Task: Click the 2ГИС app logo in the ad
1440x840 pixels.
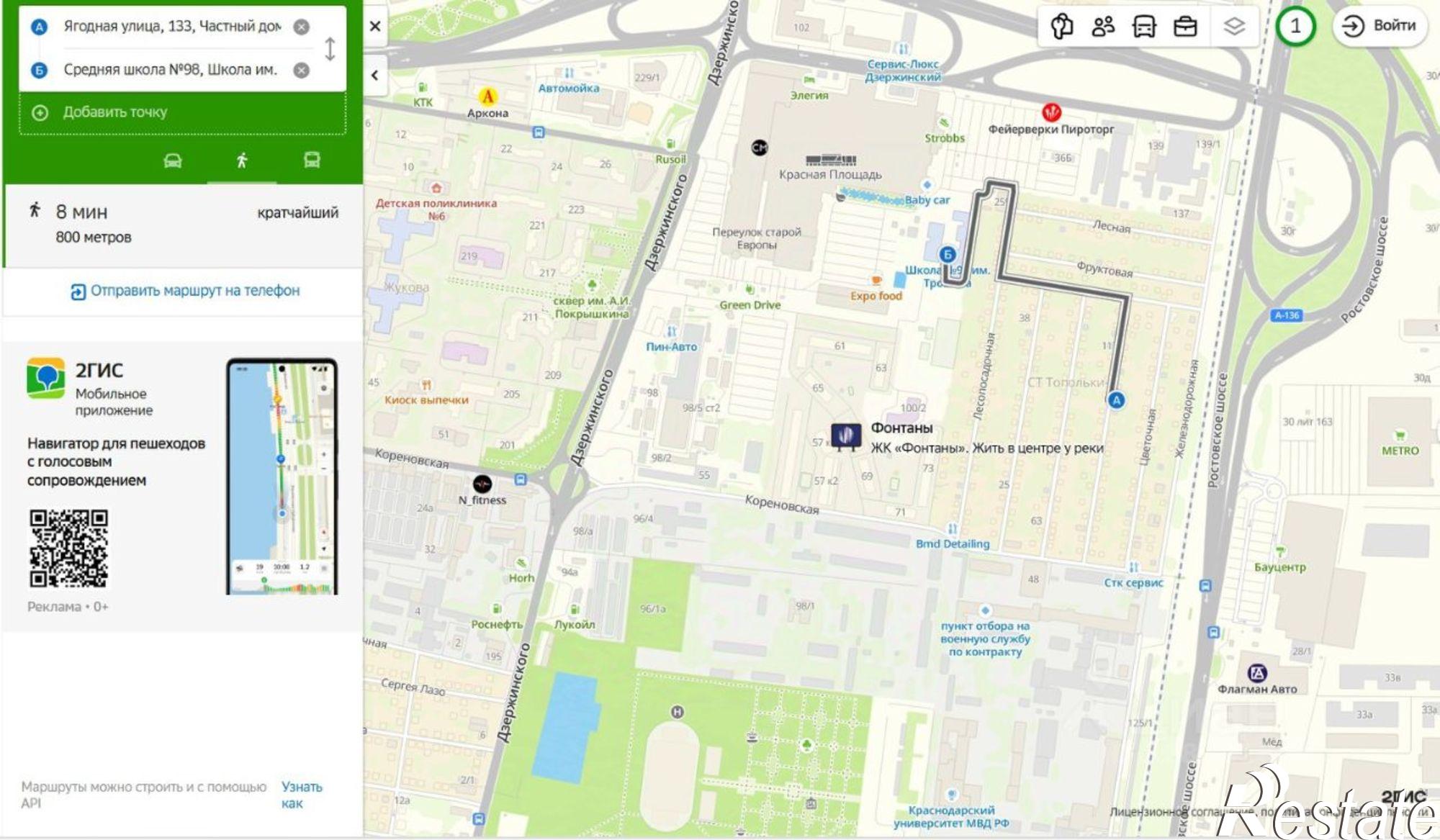Action: [45, 378]
